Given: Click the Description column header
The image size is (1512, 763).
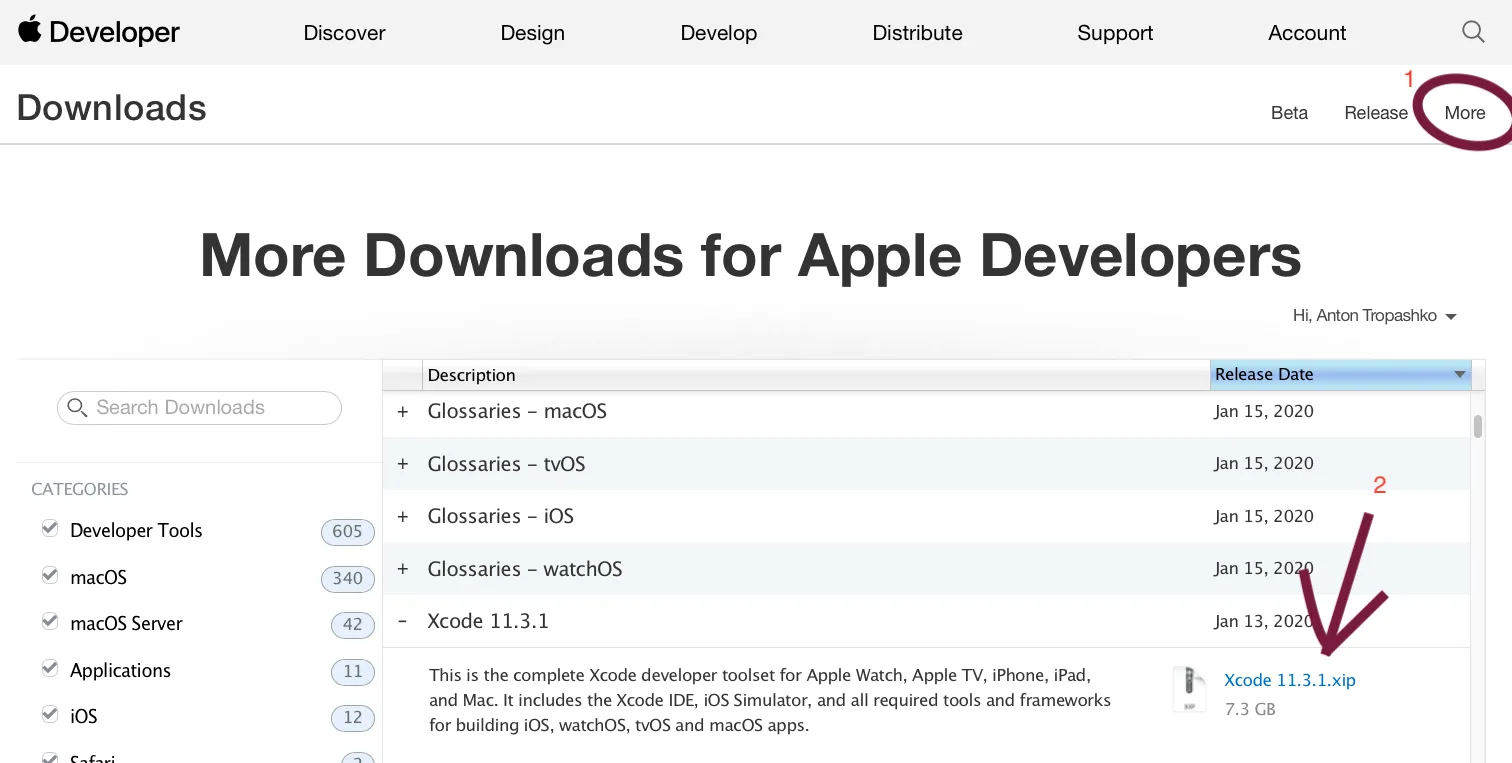Looking at the screenshot, I should [x=816, y=375].
